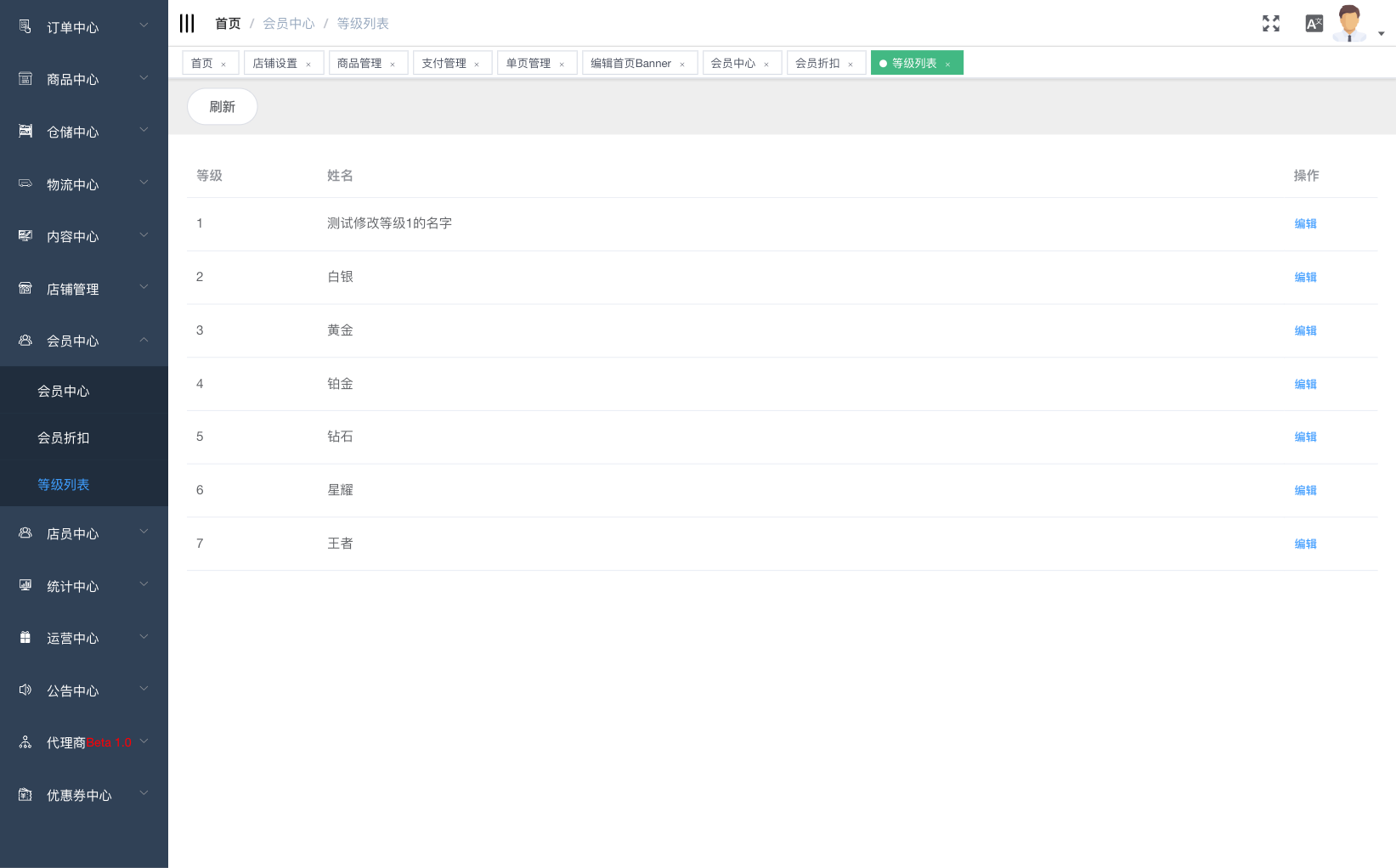This screenshot has width=1396, height=868.
Task: Switch to the 会员折扣 tab
Action: (x=817, y=64)
